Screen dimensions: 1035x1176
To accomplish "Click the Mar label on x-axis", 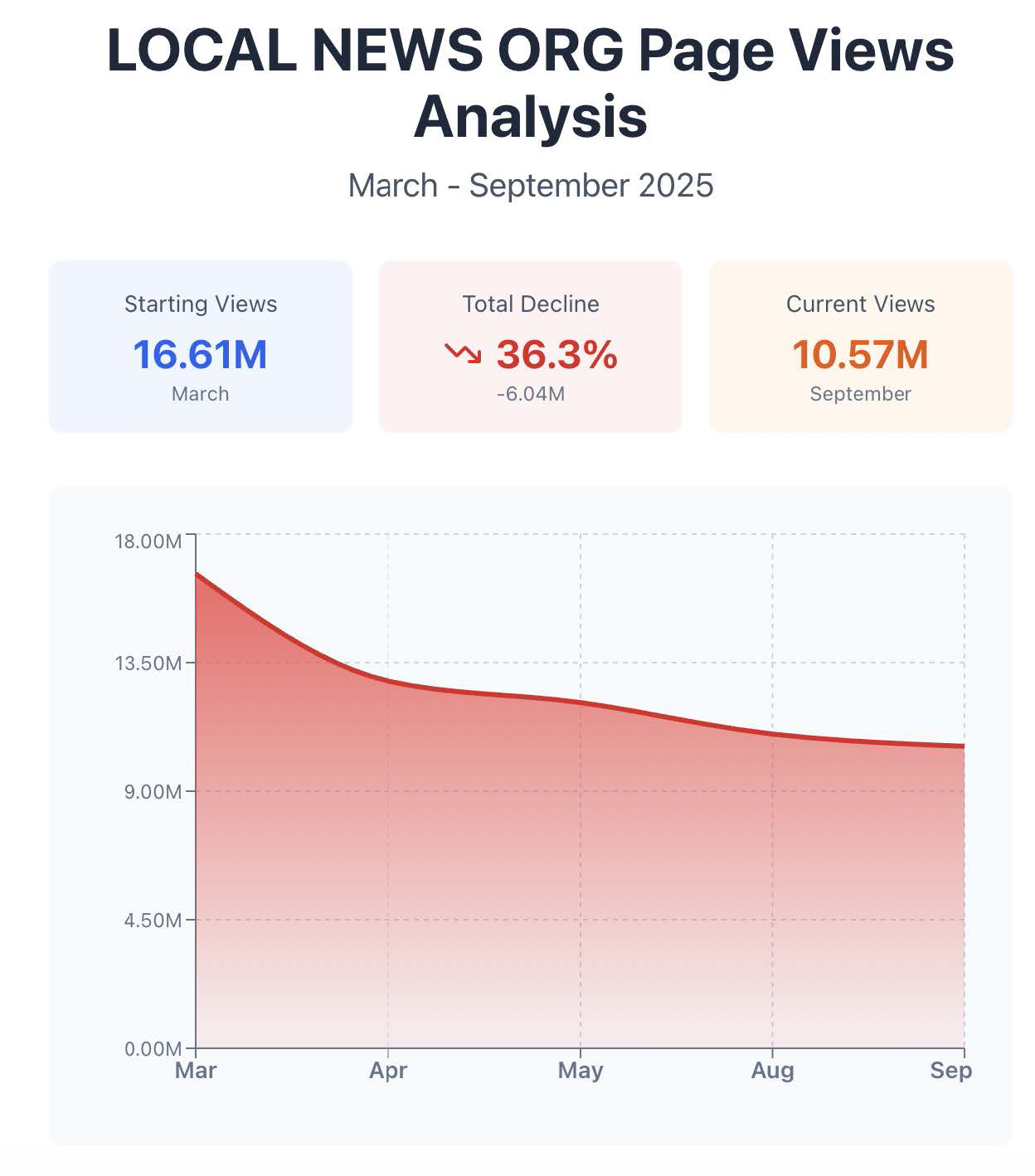I will pyautogui.click(x=196, y=1071).
